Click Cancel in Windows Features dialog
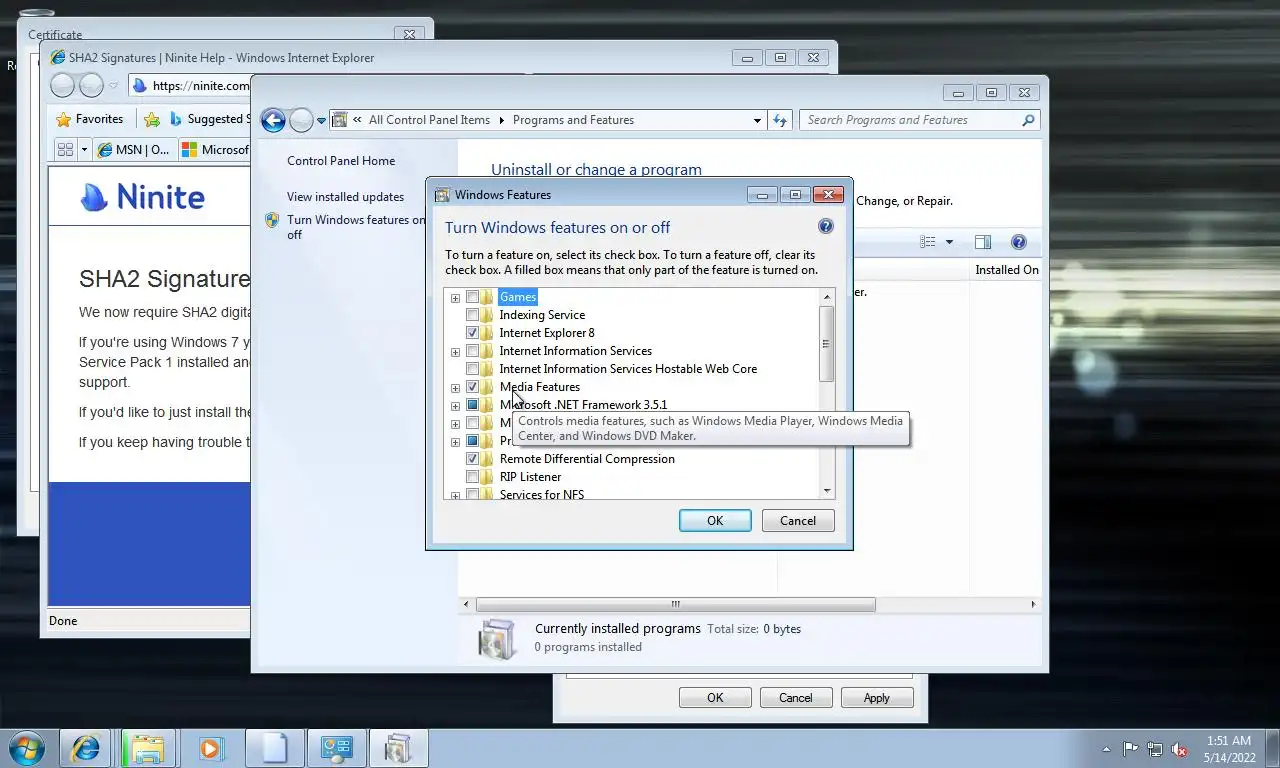 click(798, 521)
